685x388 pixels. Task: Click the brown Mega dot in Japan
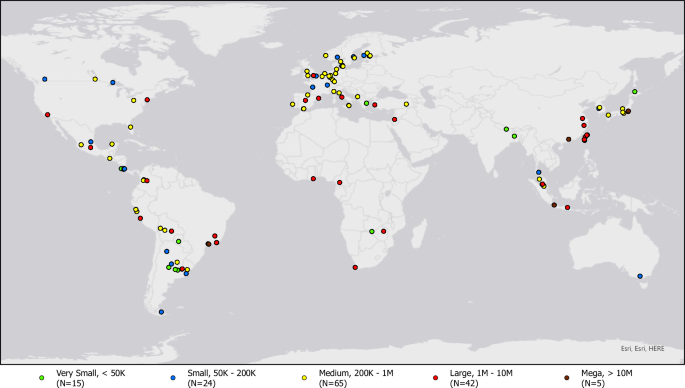tap(628, 111)
